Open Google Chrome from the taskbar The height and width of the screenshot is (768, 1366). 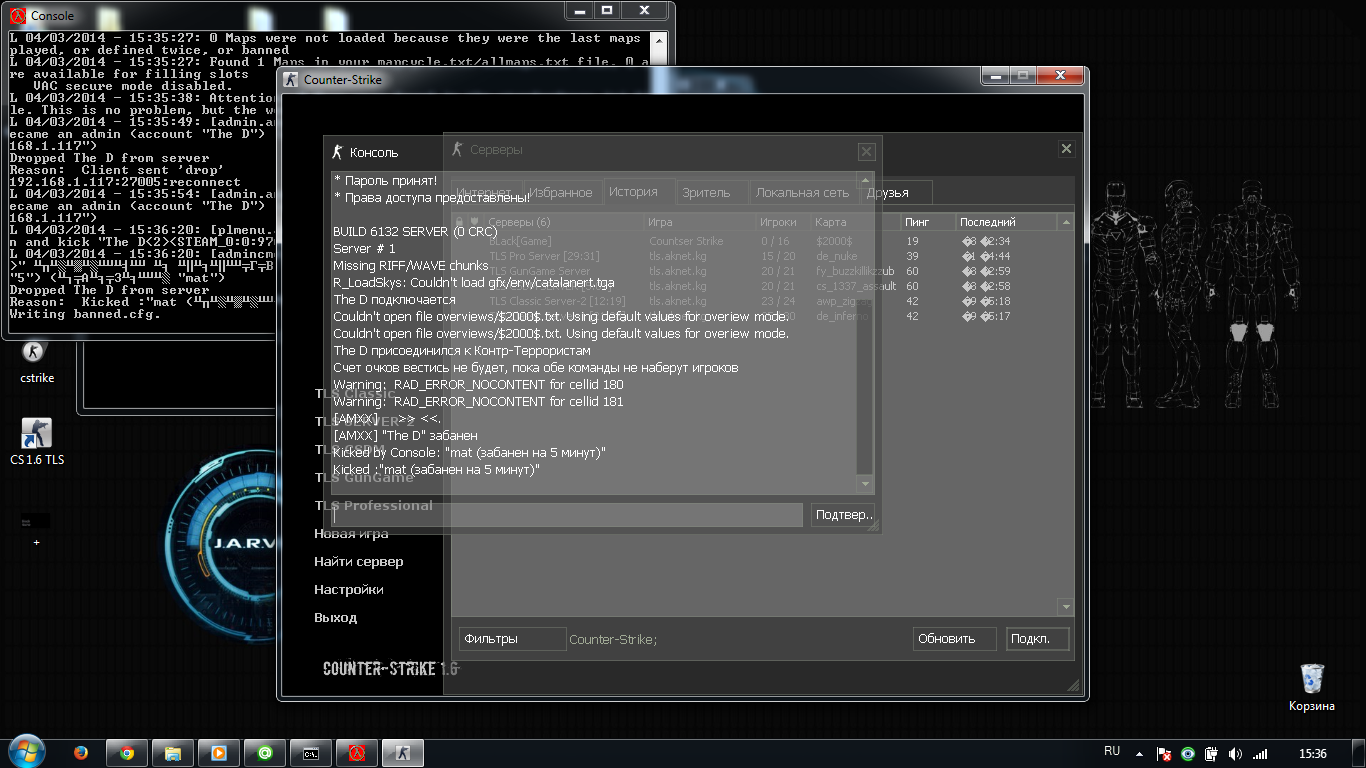tap(127, 753)
